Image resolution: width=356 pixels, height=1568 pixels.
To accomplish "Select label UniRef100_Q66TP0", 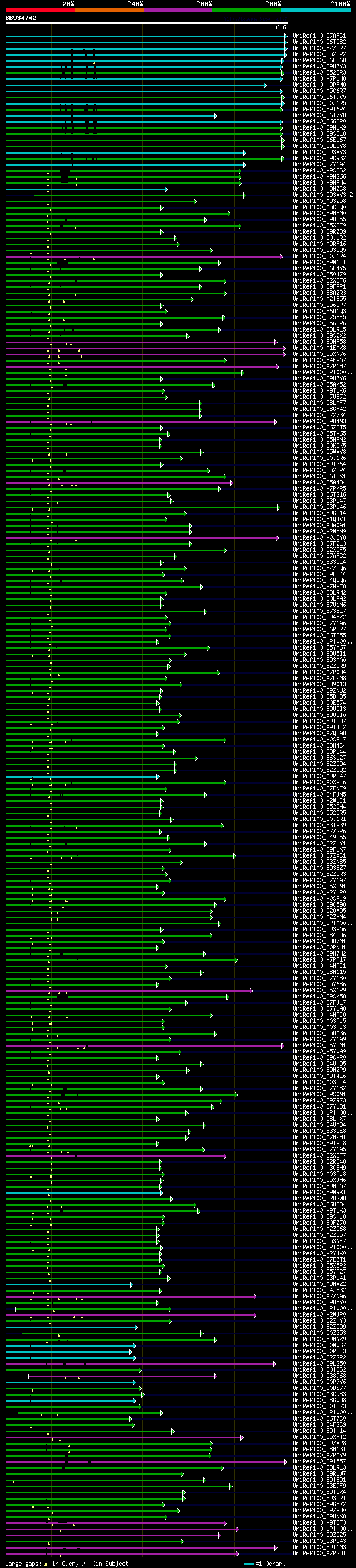I will (x=319, y=122).
